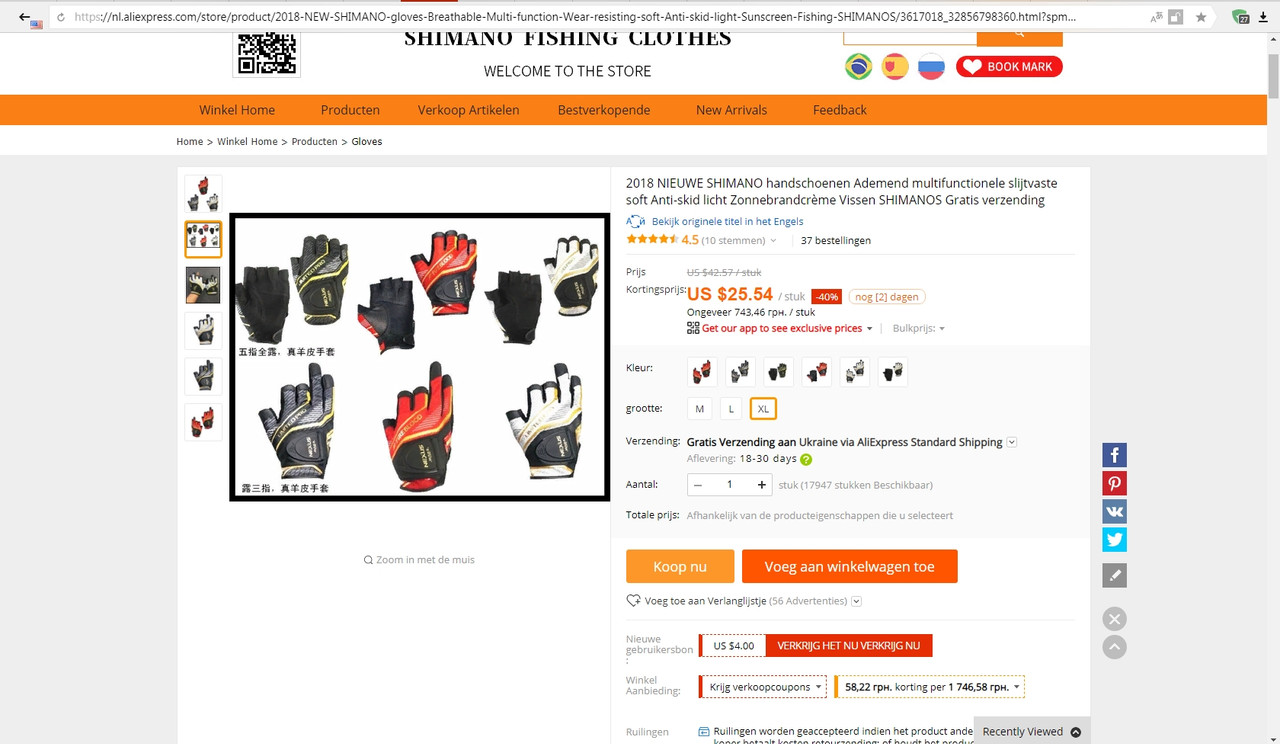The image size is (1280, 744).
Task: Click Voeg aan winkelwagen toe button
Action: (850, 566)
